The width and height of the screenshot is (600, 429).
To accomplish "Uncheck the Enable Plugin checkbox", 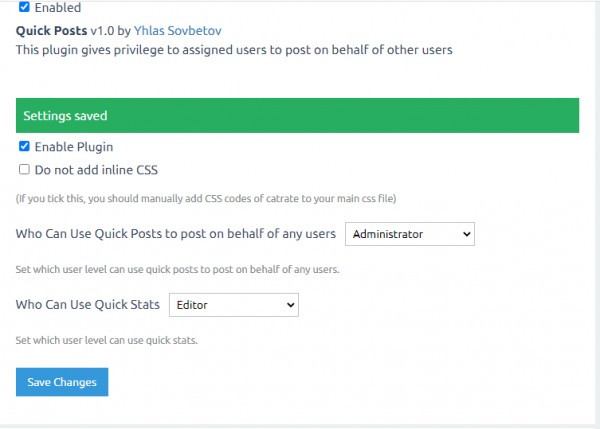I will 24,147.
